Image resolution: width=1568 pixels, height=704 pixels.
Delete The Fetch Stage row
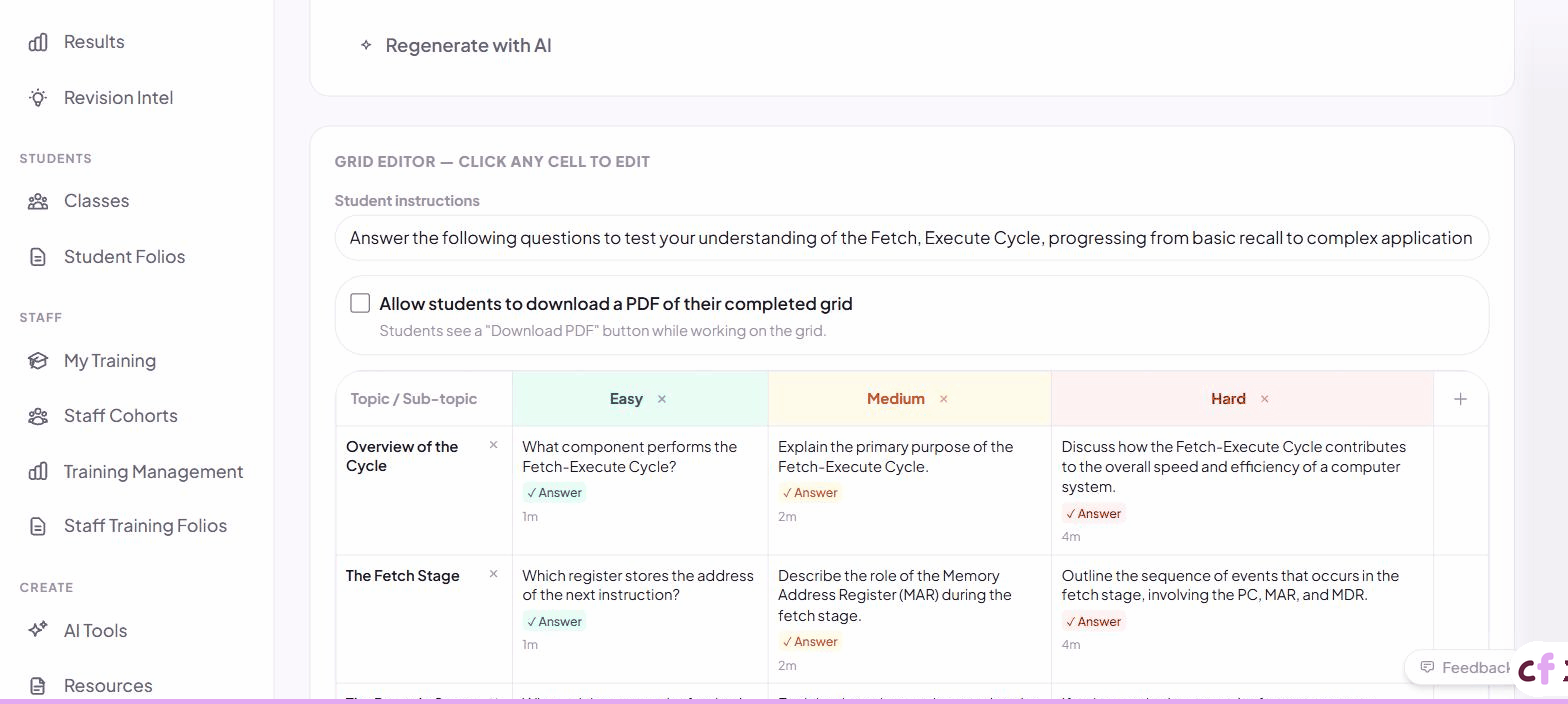point(493,574)
